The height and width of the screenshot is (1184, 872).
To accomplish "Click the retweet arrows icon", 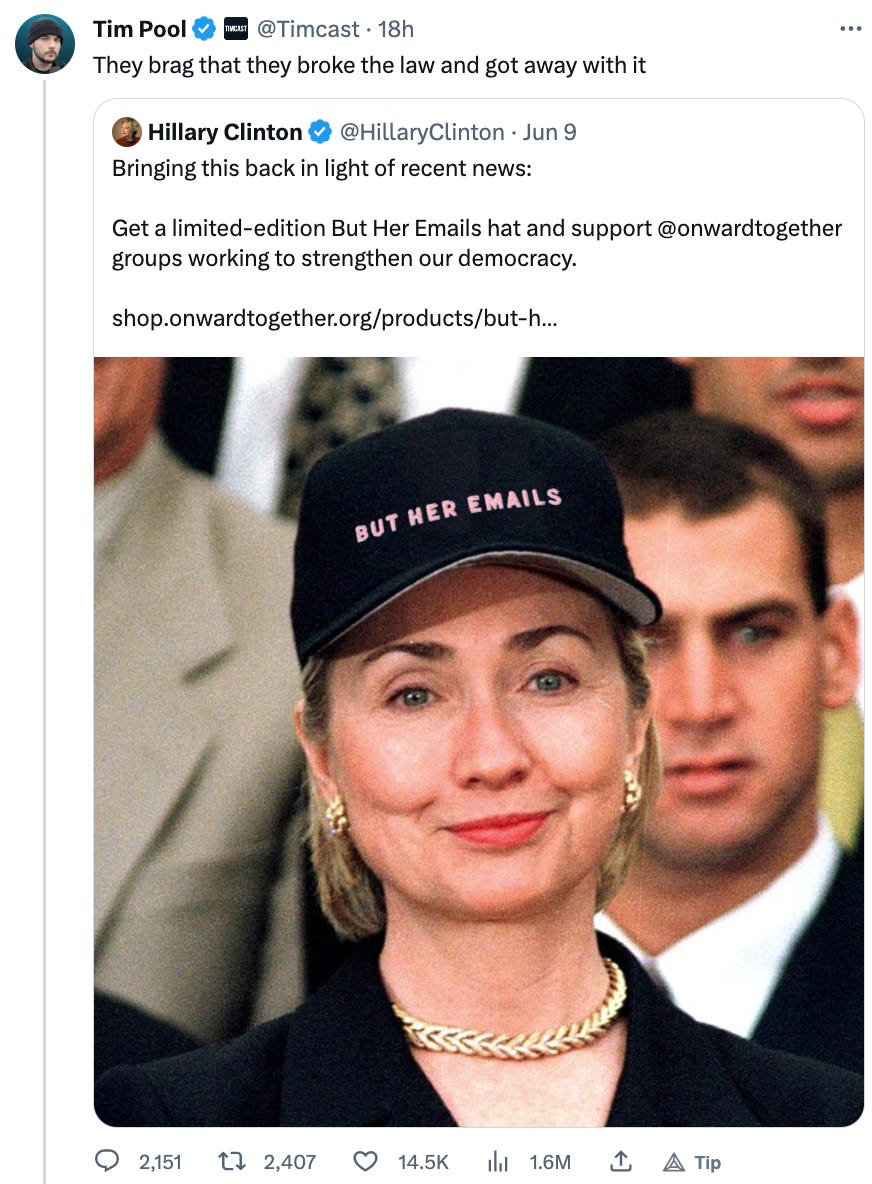I will tap(231, 1161).
